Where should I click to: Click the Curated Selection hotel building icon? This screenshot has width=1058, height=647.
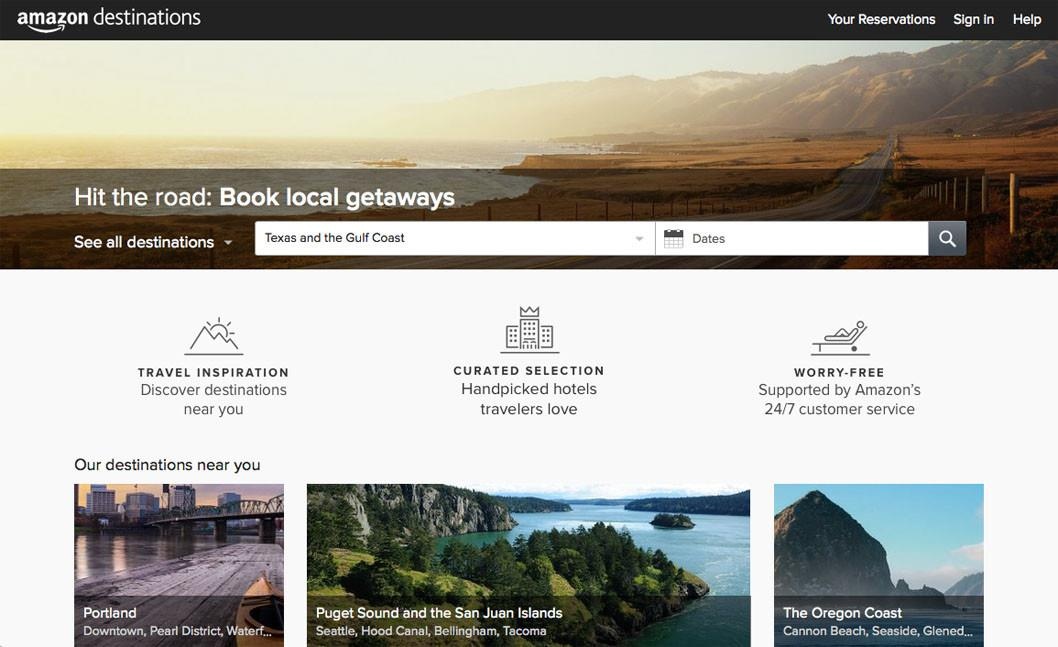pos(529,330)
